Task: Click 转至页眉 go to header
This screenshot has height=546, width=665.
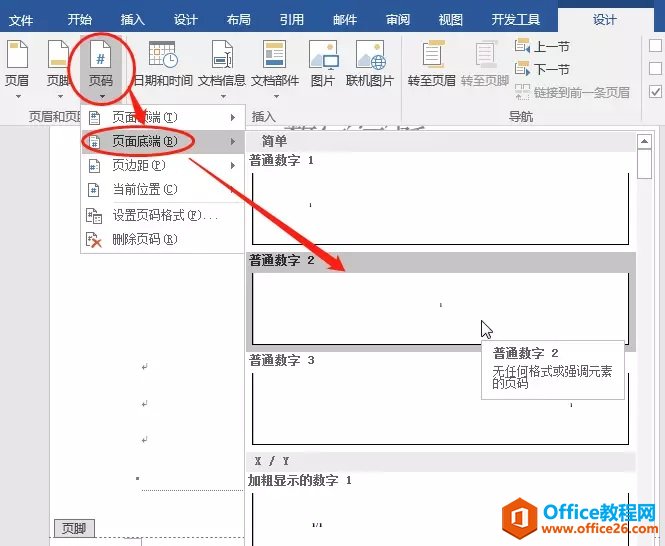Action: [431, 64]
